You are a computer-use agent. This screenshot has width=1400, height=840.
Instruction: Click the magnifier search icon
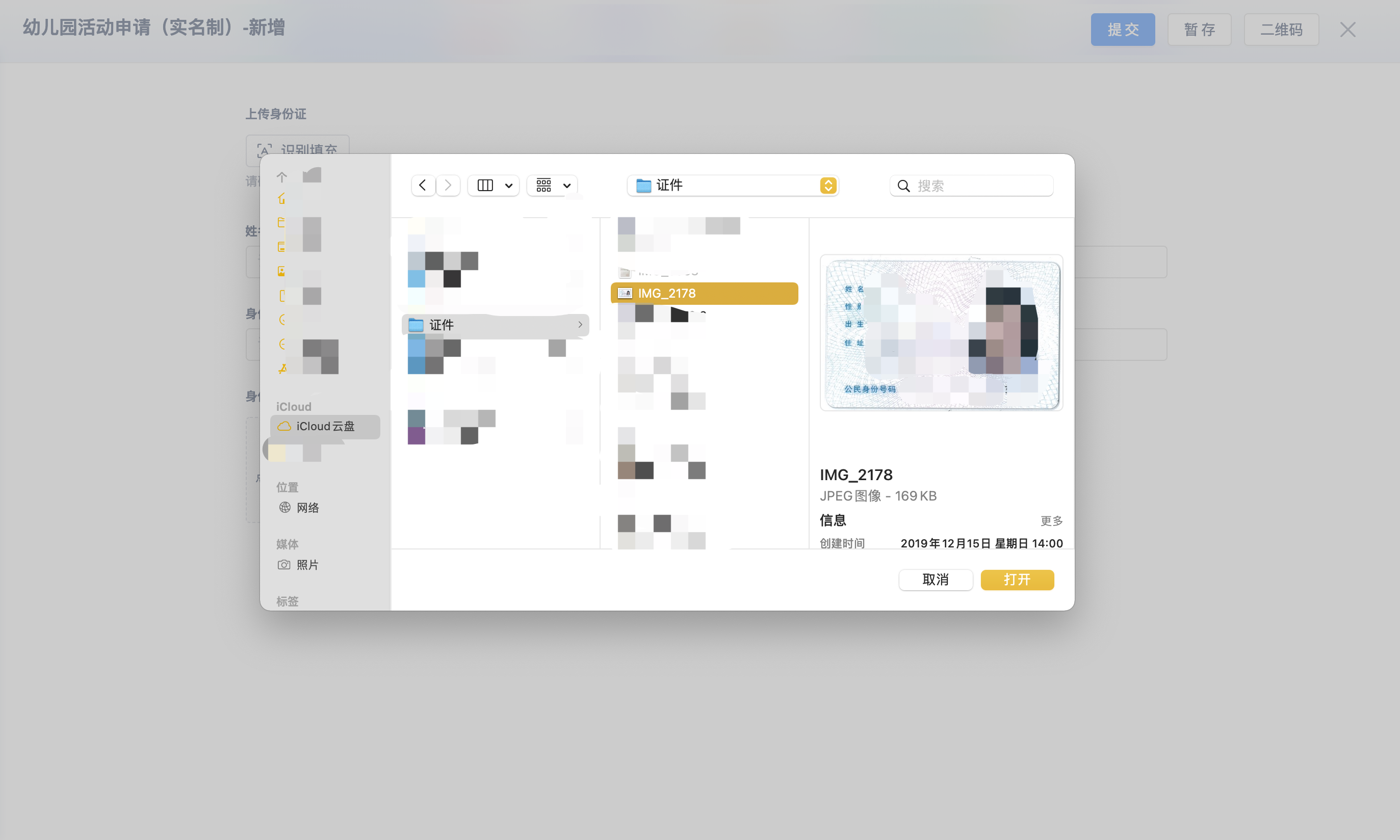coord(903,186)
